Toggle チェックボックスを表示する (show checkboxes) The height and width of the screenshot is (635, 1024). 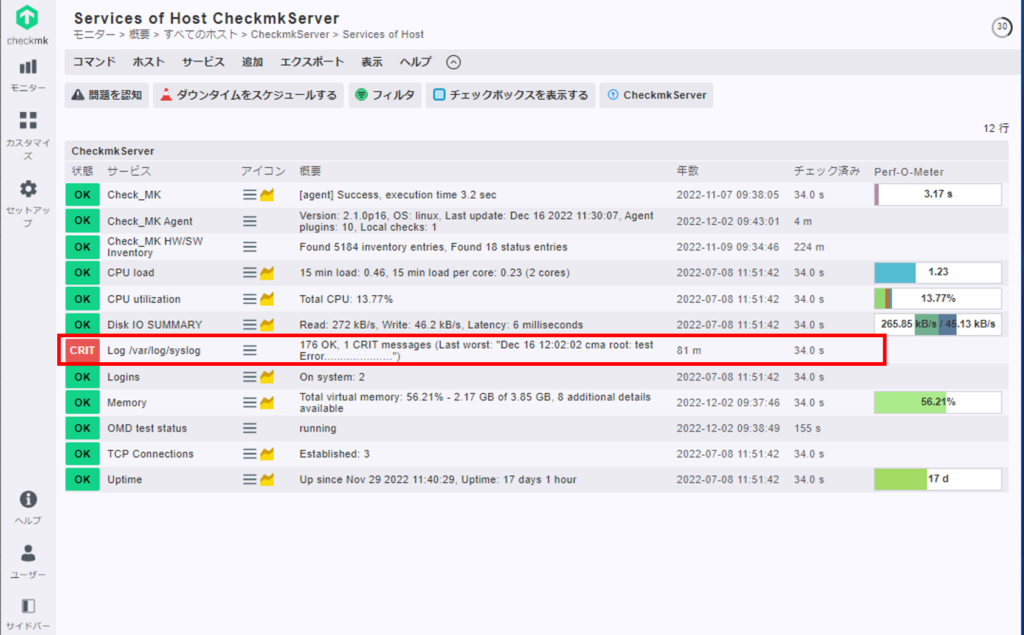coord(511,95)
